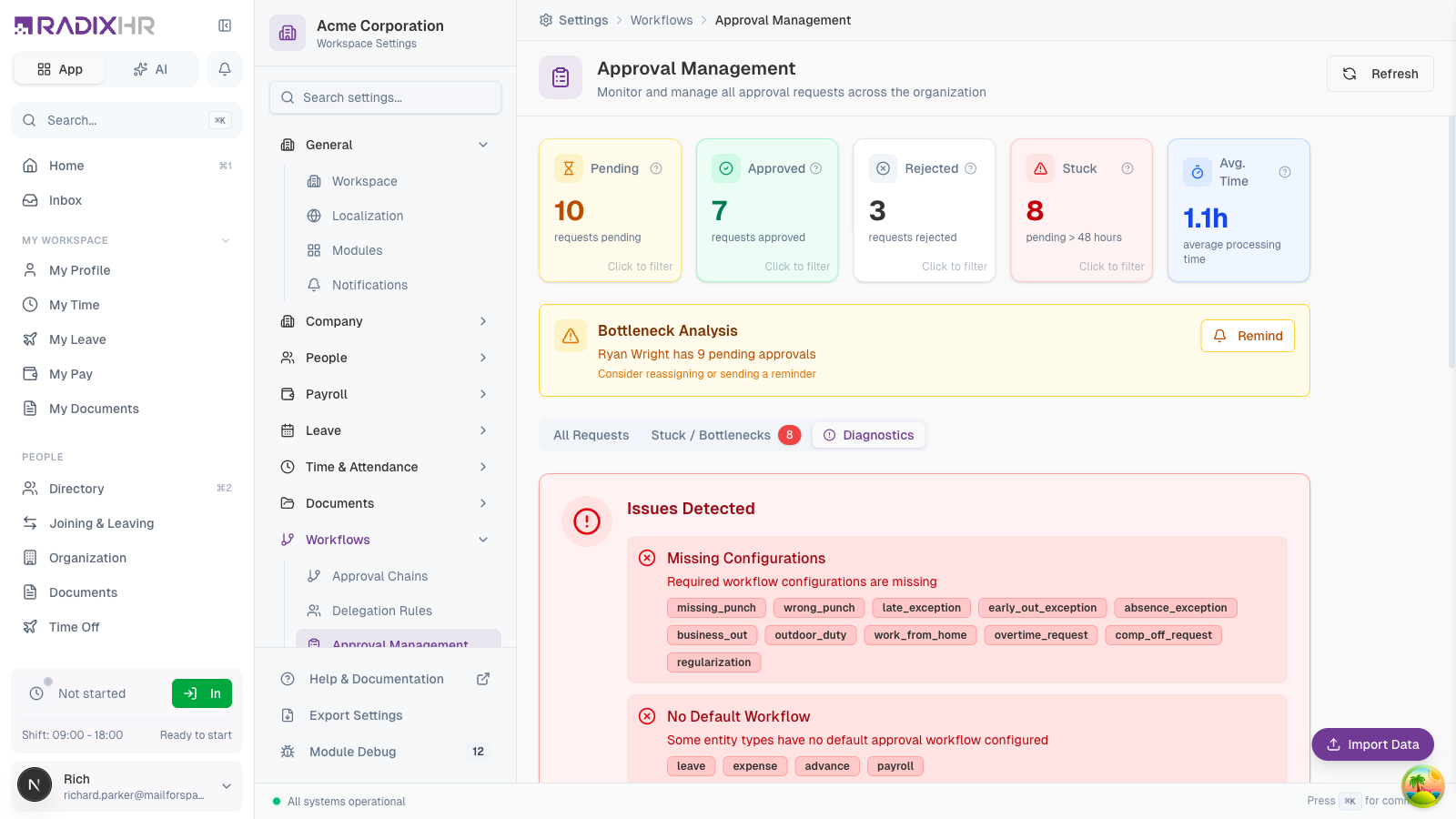Click the Approval Management clipboard header icon
Image resolution: width=1456 pixels, height=819 pixels.
point(561,77)
